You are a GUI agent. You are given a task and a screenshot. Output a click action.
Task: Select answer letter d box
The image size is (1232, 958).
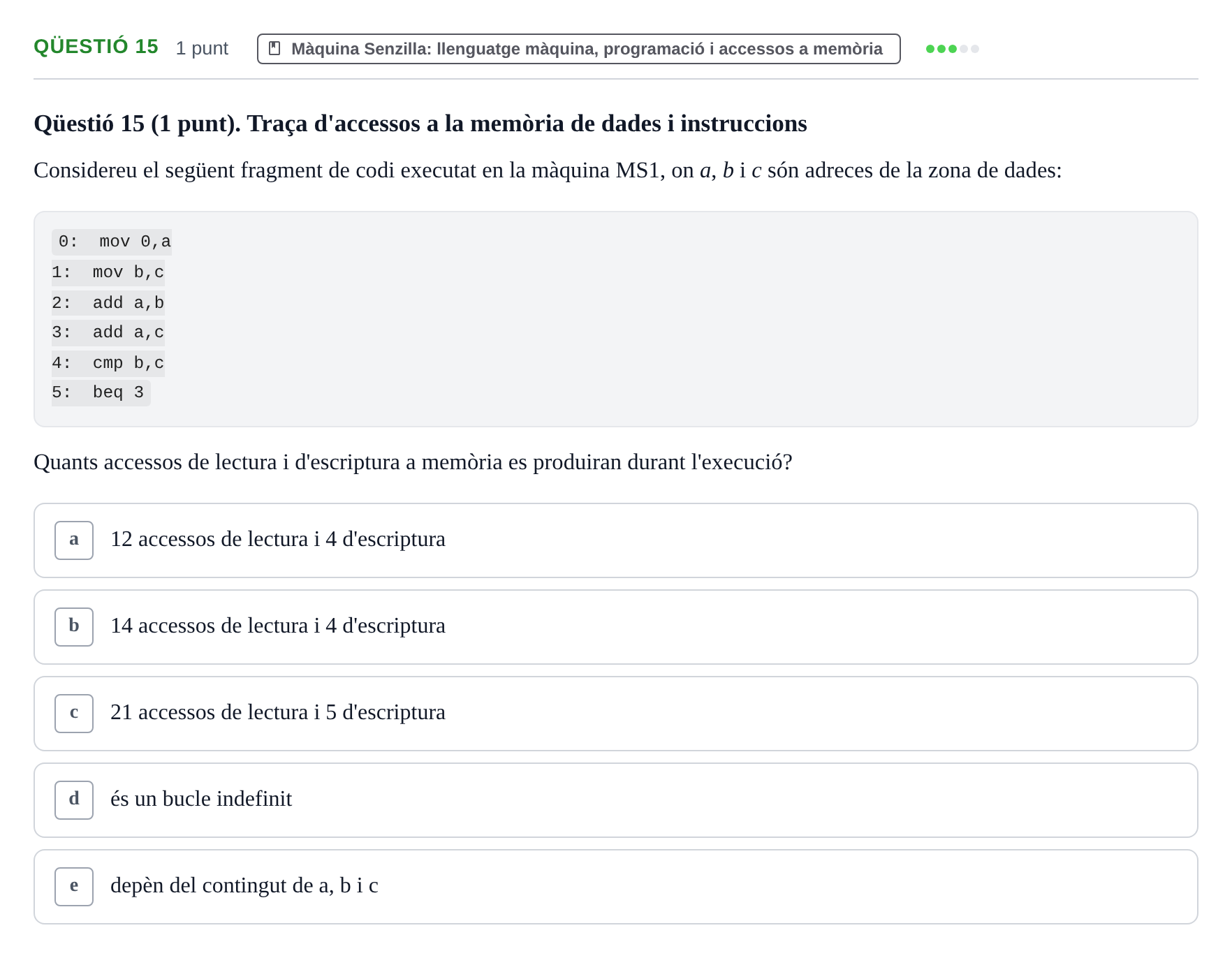(74, 800)
